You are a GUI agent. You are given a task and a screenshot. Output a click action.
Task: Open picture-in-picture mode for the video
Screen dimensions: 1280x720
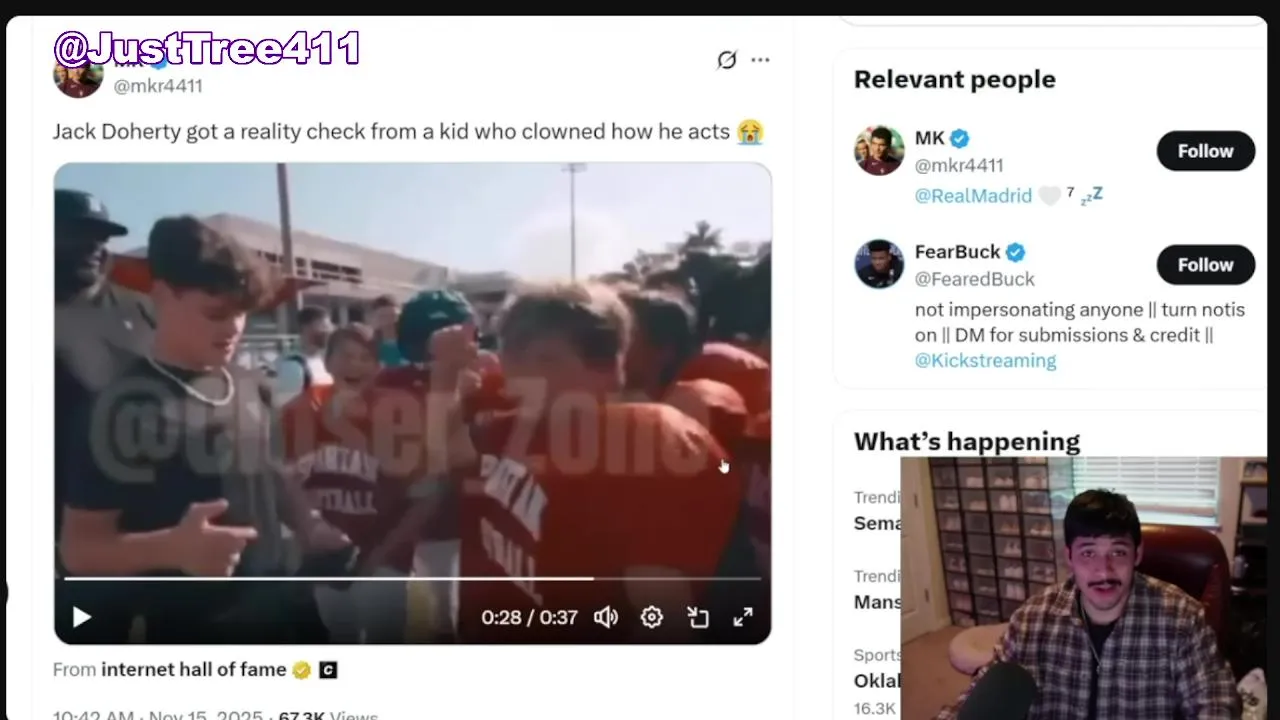(x=698, y=617)
